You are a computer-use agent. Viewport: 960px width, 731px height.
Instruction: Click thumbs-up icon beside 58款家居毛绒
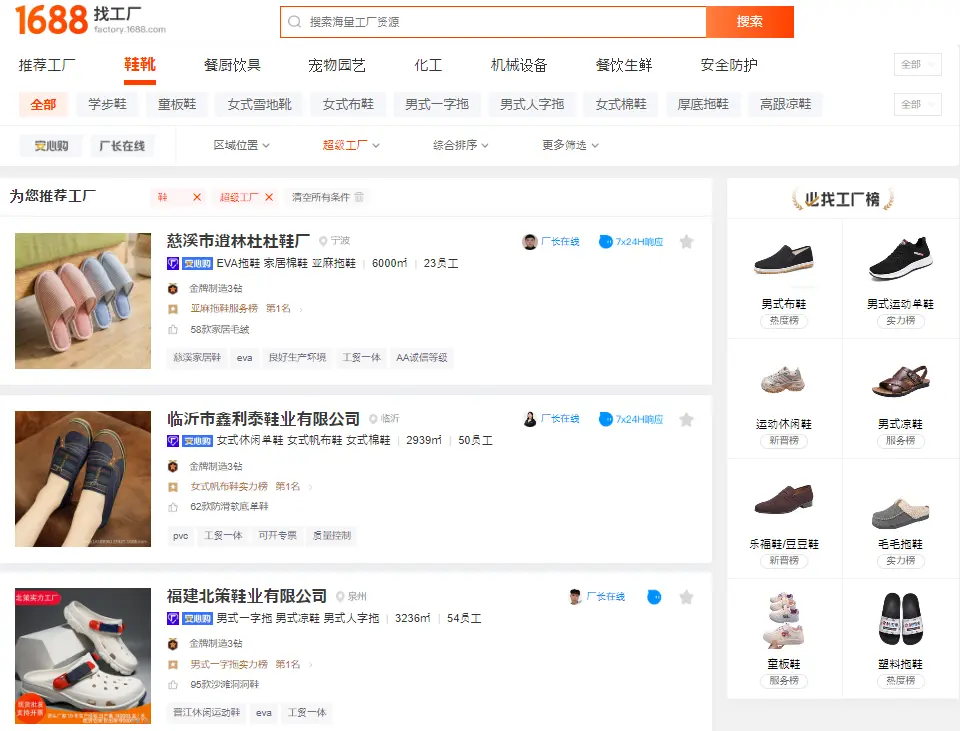coord(173,329)
